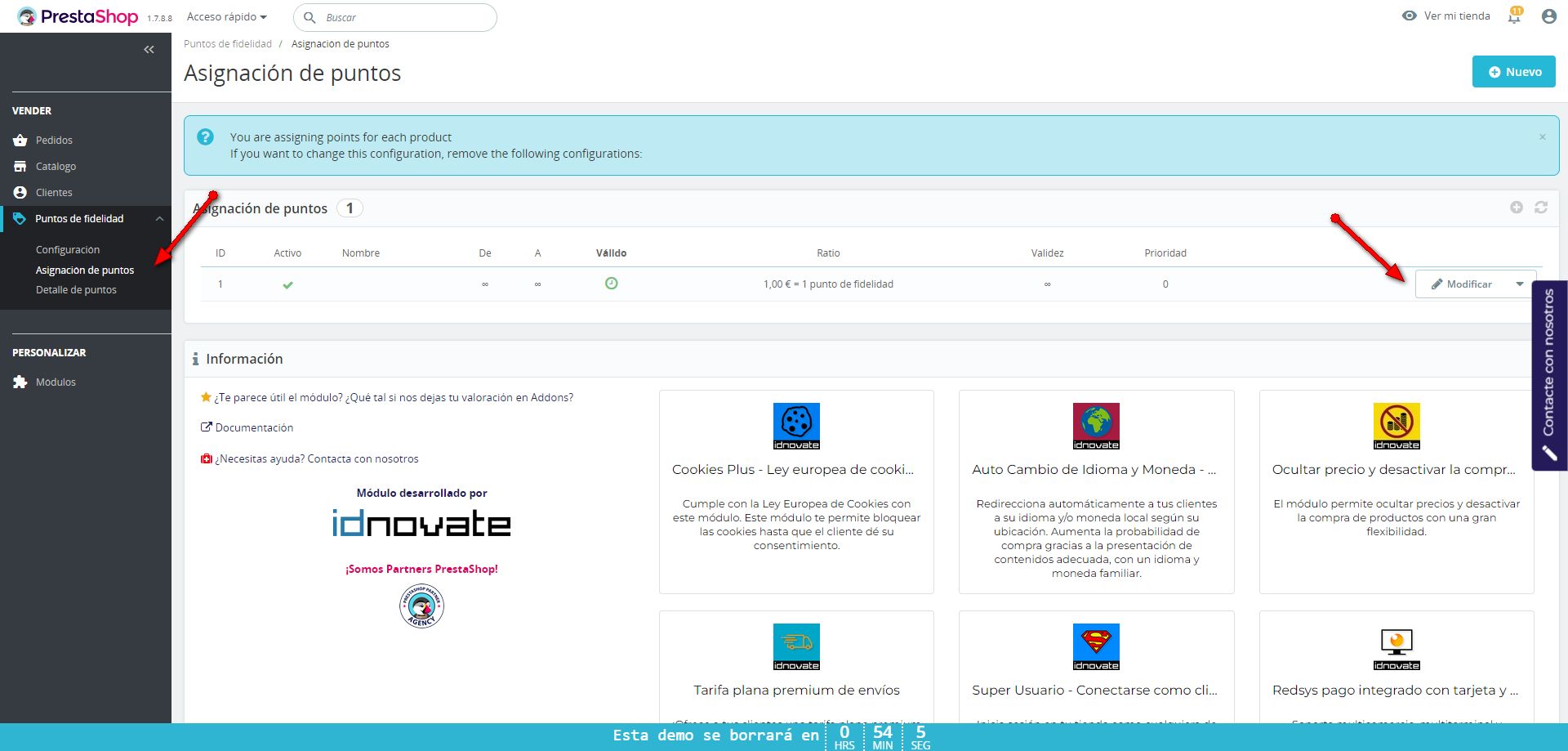This screenshot has height=751, width=1568.
Task: Click the idnovate developer logo
Action: pyautogui.click(x=421, y=523)
